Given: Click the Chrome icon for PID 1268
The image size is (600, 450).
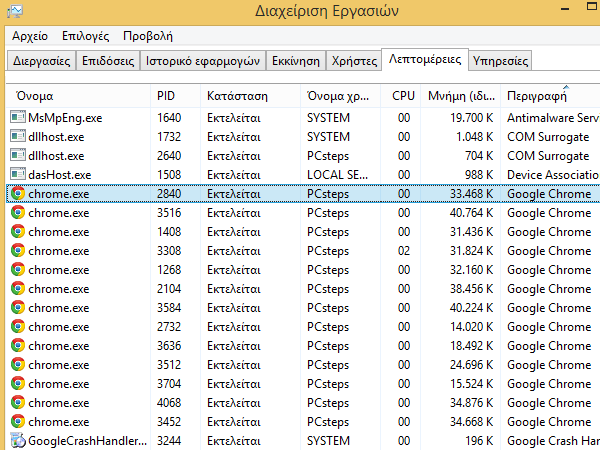Looking at the screenshot, I should point(18,269).
